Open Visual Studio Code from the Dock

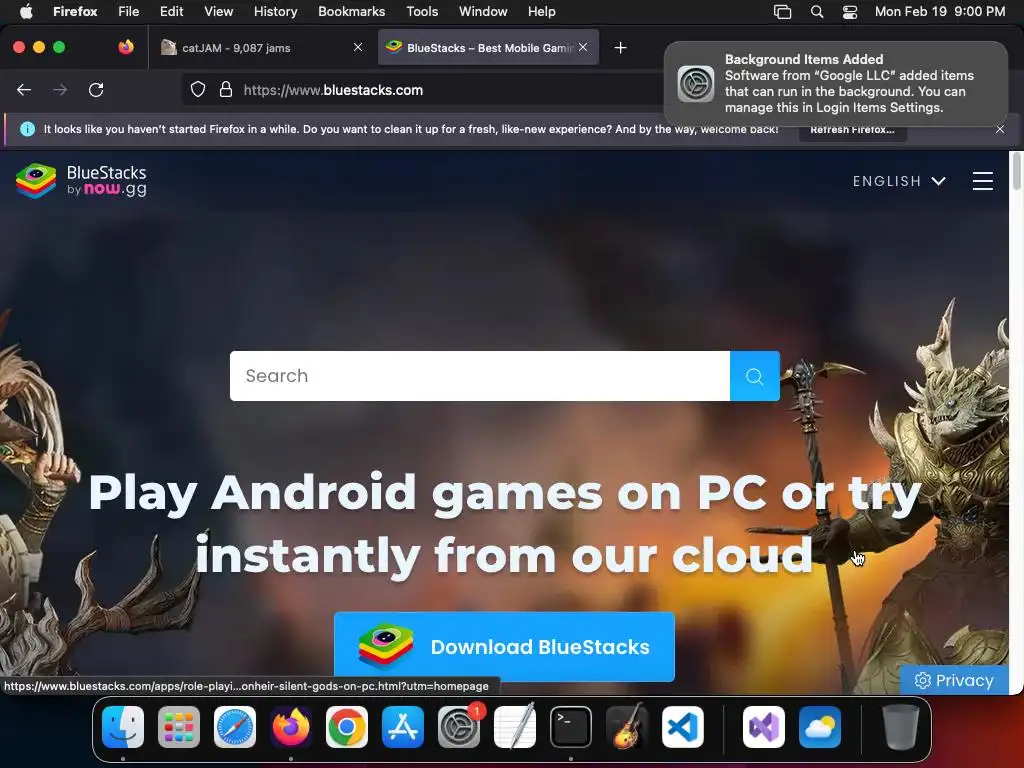[683, 727]
